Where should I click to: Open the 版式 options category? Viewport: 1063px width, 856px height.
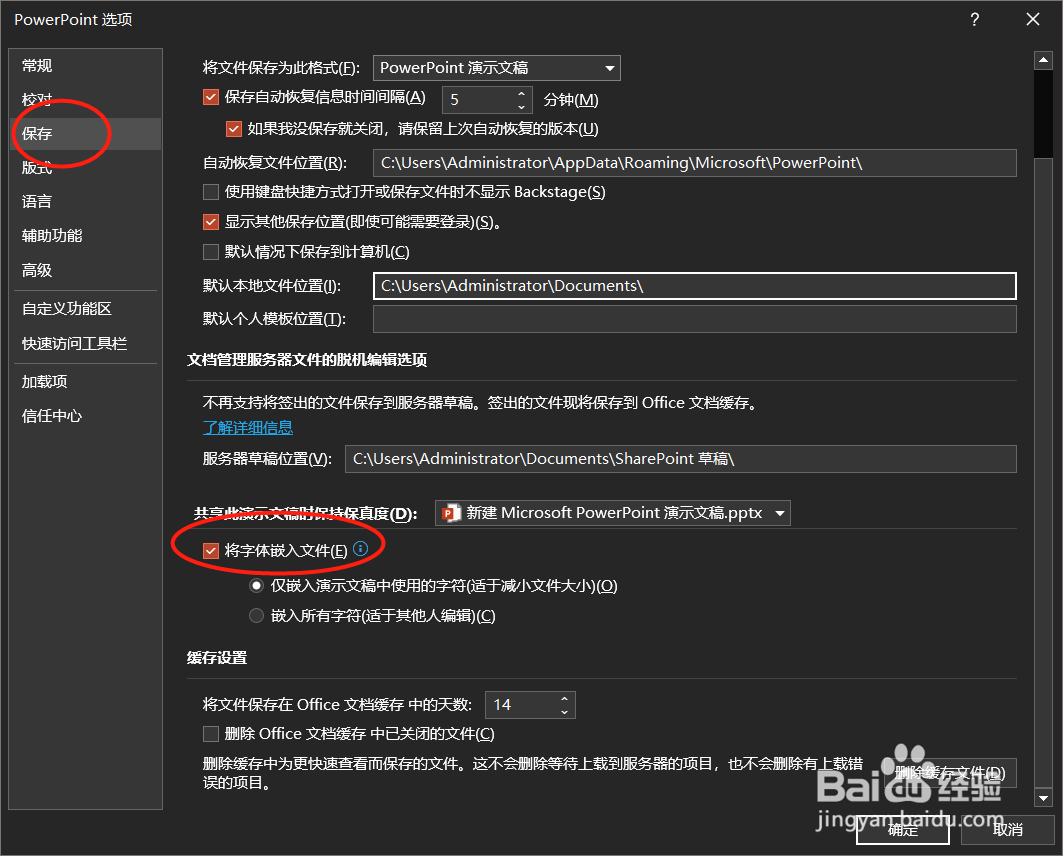click(x=85, y=167)
